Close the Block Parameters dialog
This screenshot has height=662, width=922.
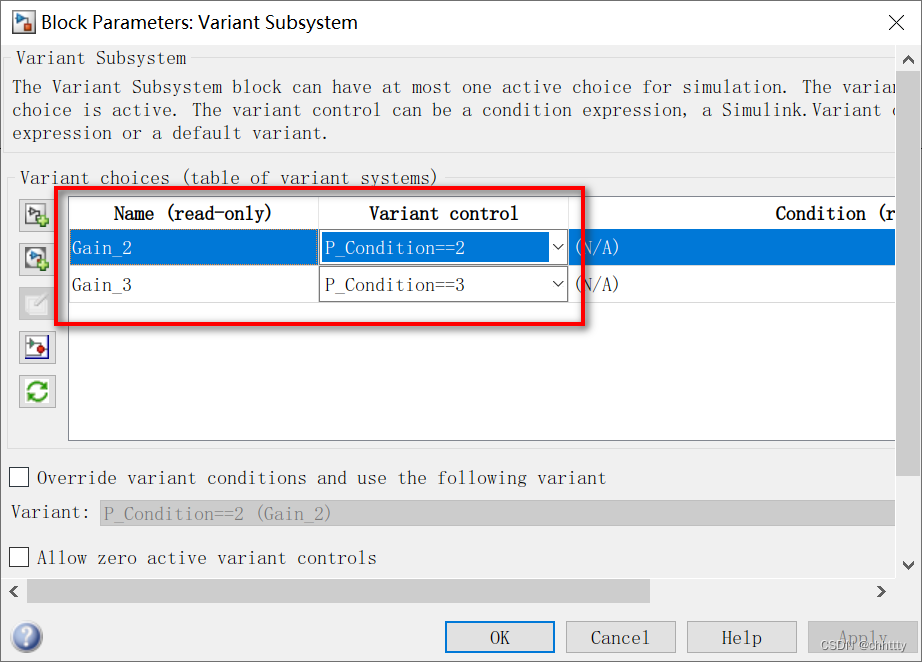click(x=897, y=22)
